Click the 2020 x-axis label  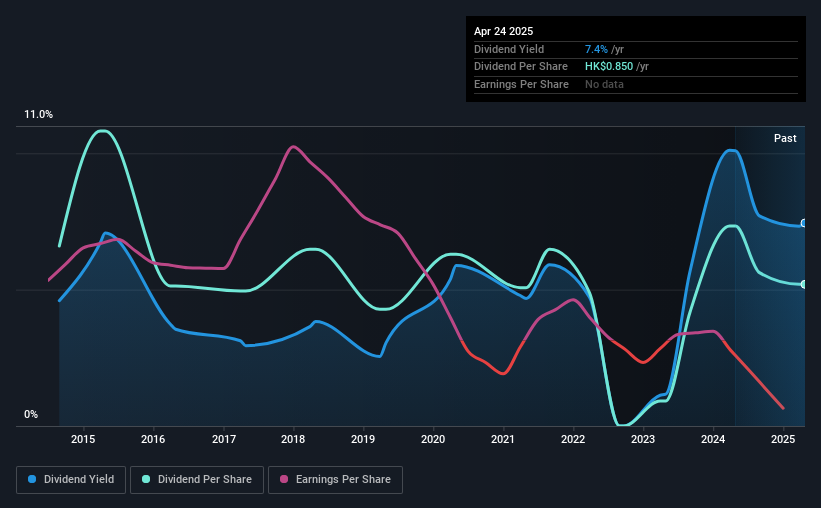coord(433,439)
